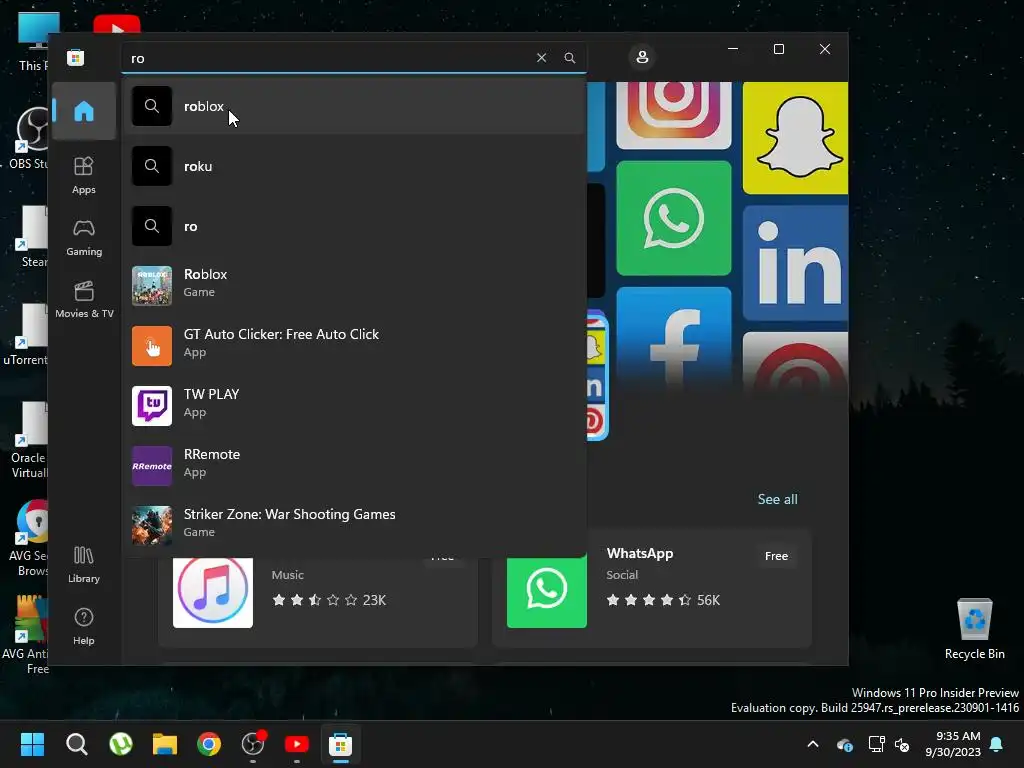Screen dimensions: 1024x768
Task: Open taskbar Search
Action: click(x=76, y=744)
